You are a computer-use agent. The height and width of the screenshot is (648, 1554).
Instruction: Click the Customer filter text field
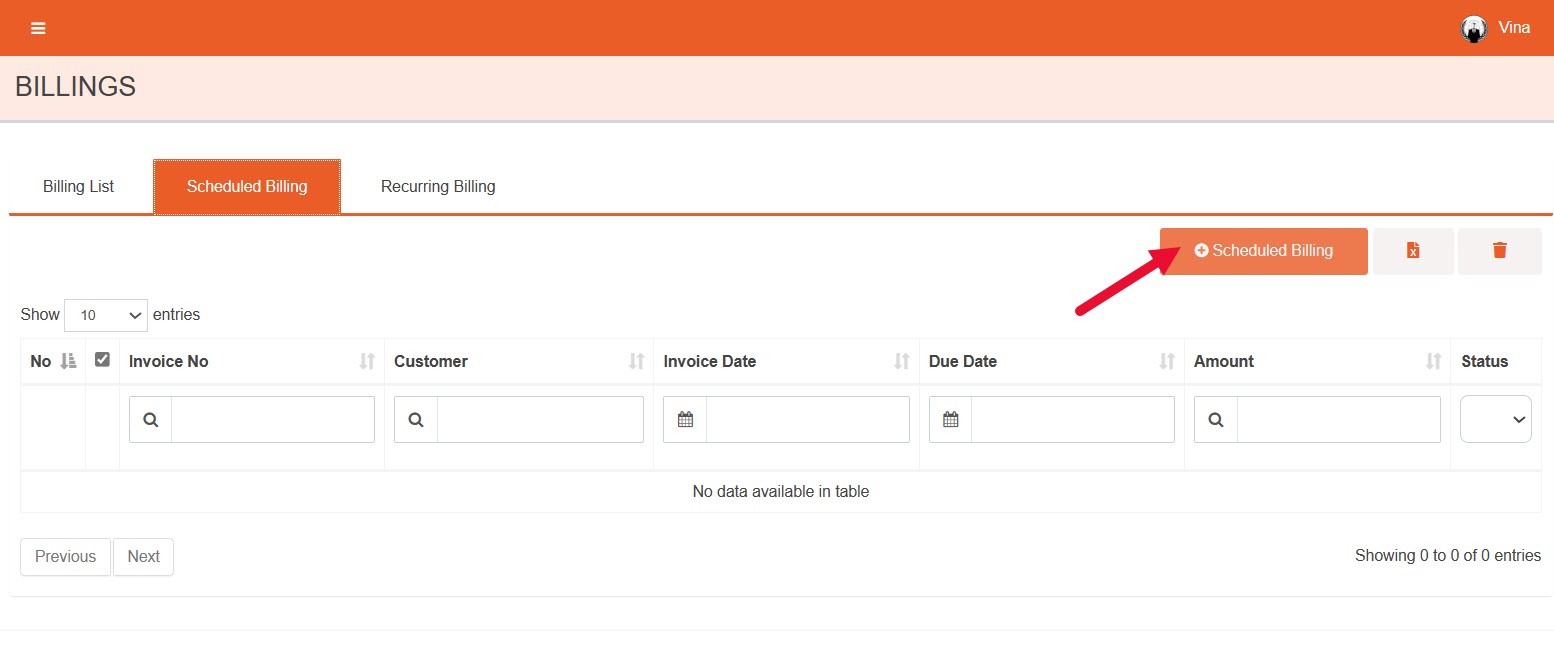(540, 420)
